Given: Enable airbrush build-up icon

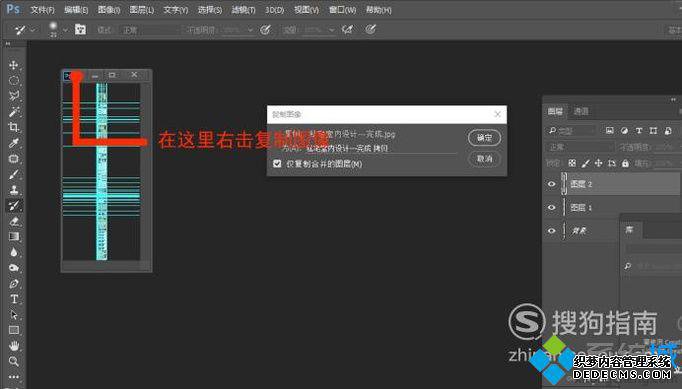Looking at the screenshot, I should 347,30.
